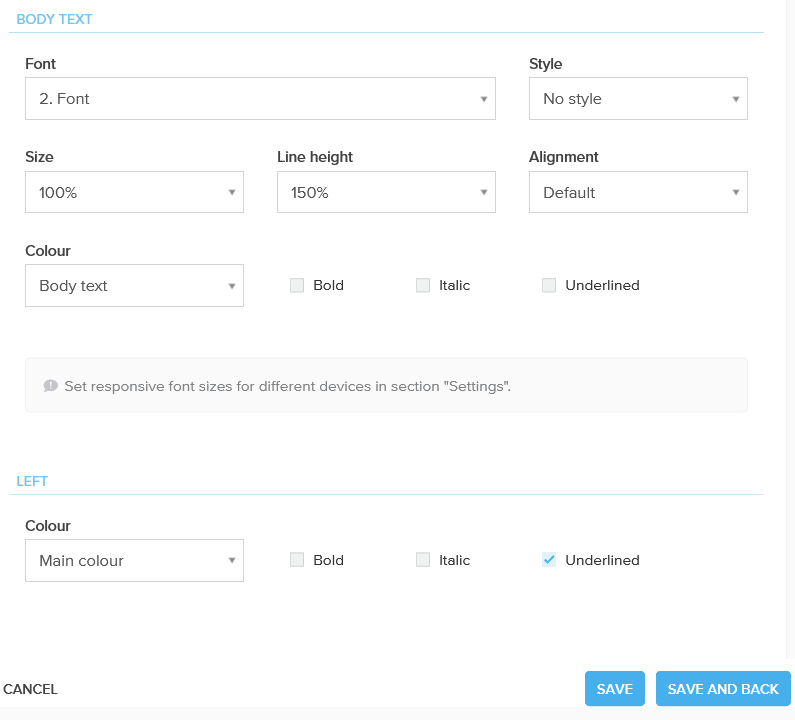This screenshot has width=795, height=720.
Task: Open the Line height dropdown
Action: (386, 192)
